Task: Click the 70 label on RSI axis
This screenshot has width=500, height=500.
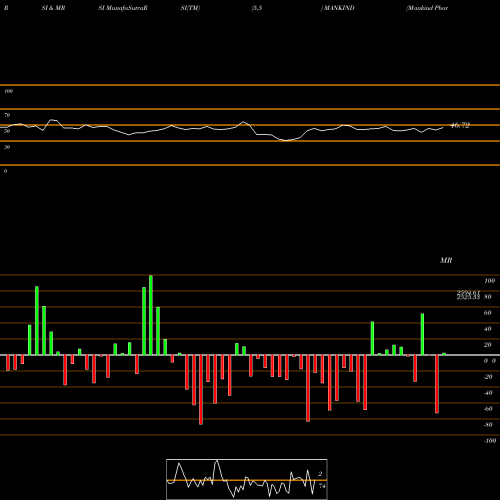Action: [x=7, y=115]
